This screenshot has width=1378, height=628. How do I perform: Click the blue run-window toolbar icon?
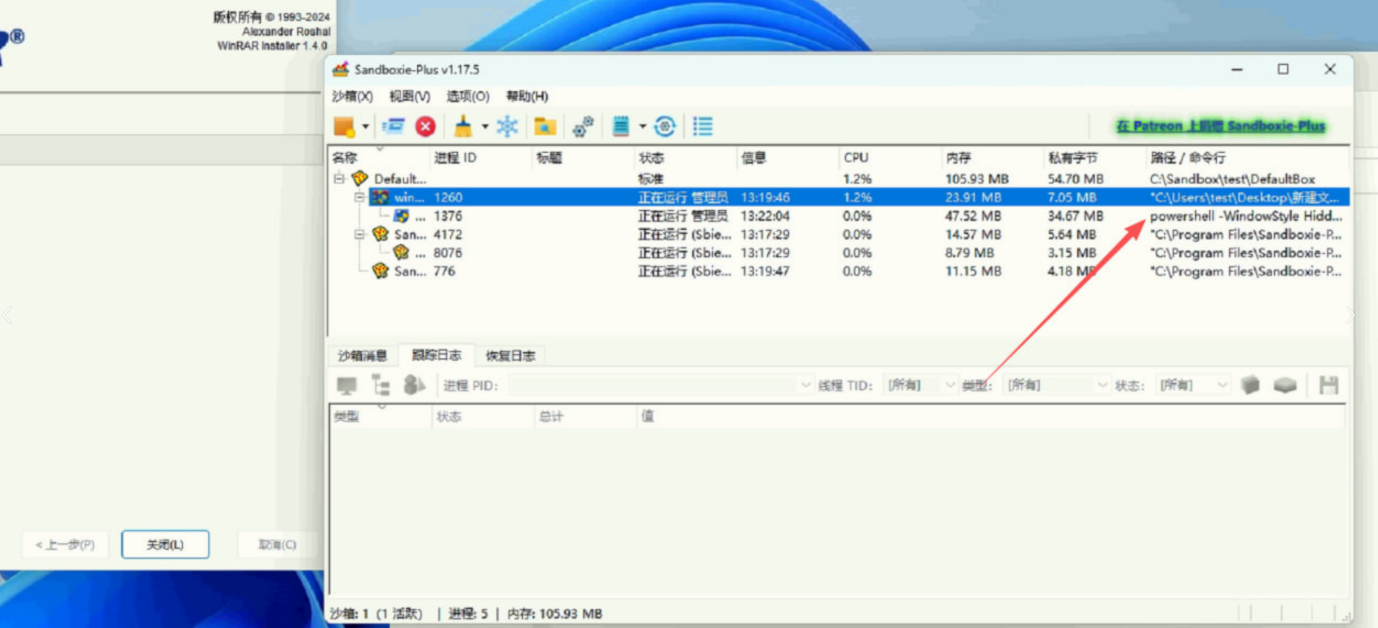(394, 126)
